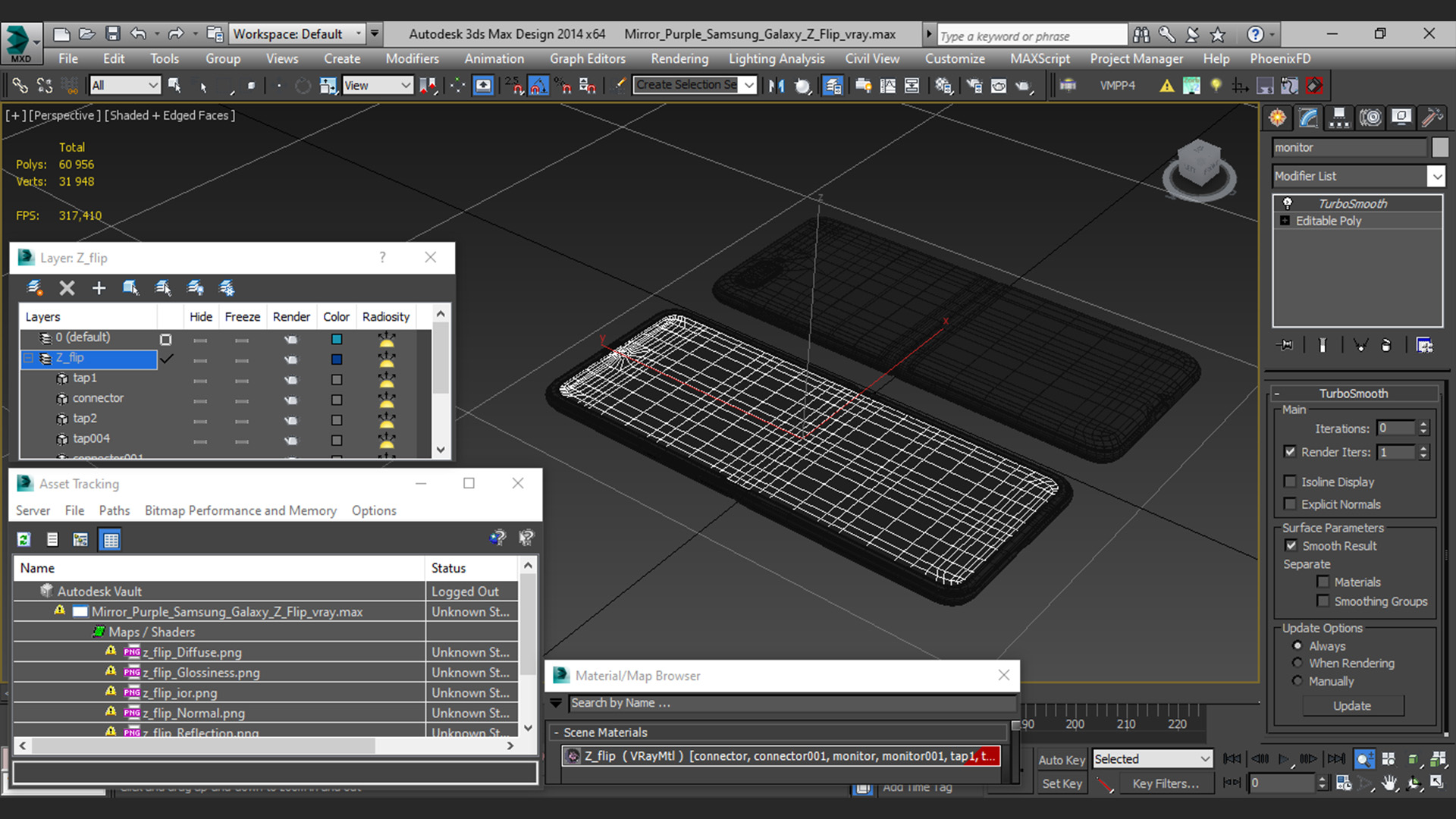This screenshot has height=819, width=1456.
Task: Open the MAXScript menu
Action: click(x=1040, y=58)
